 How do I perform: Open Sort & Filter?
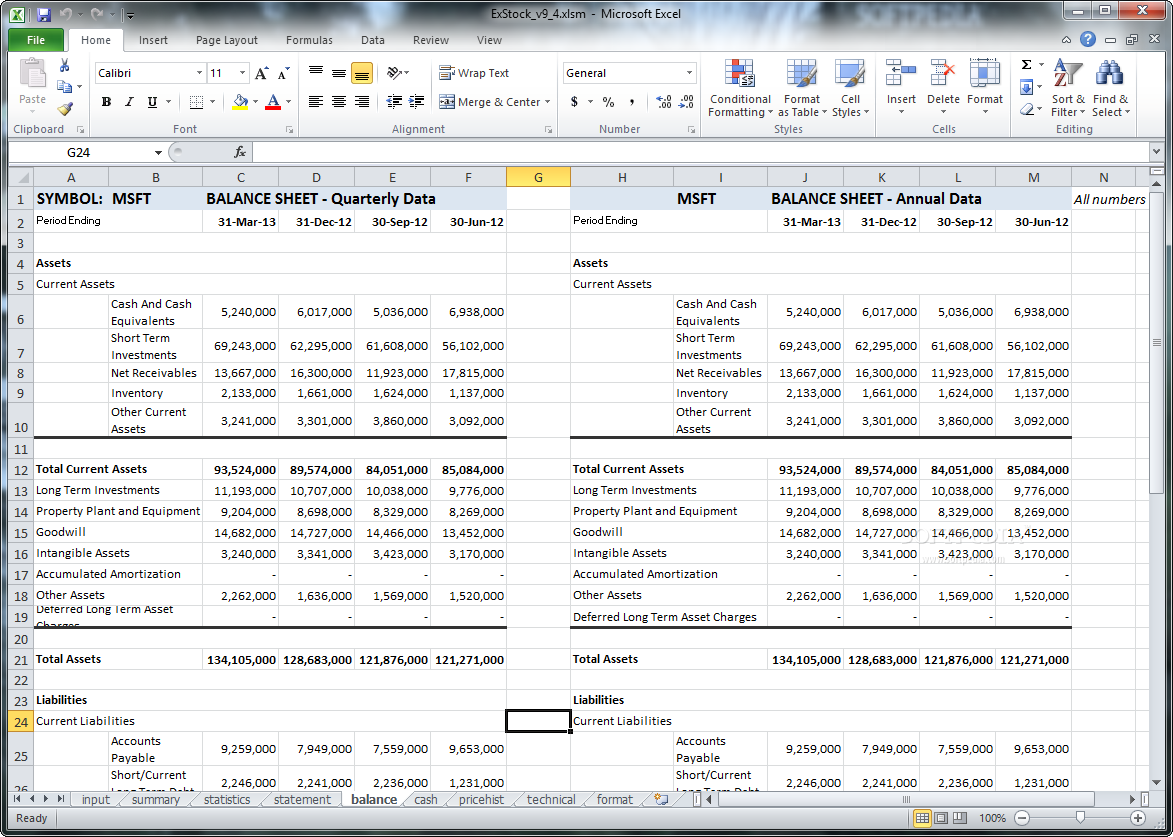(1068, 88)
